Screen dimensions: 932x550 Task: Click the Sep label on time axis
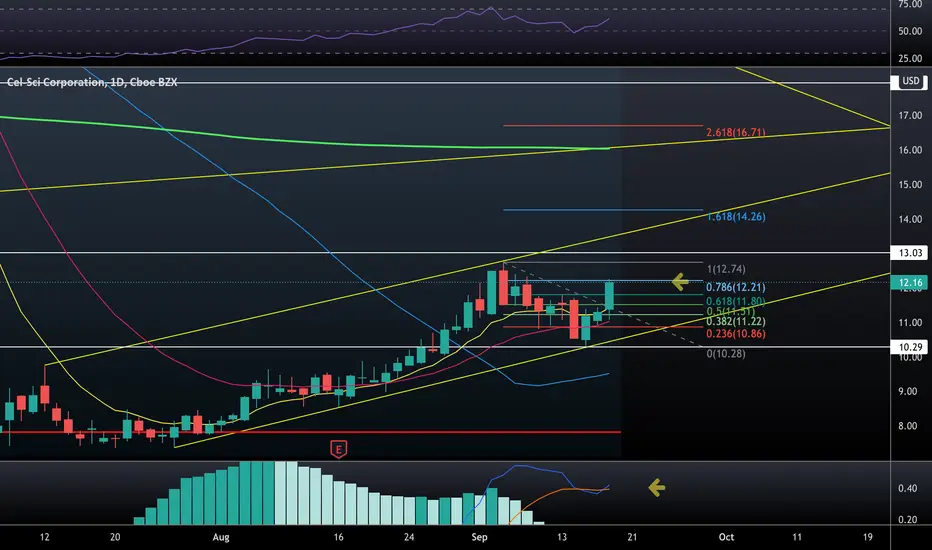(479, 537)
